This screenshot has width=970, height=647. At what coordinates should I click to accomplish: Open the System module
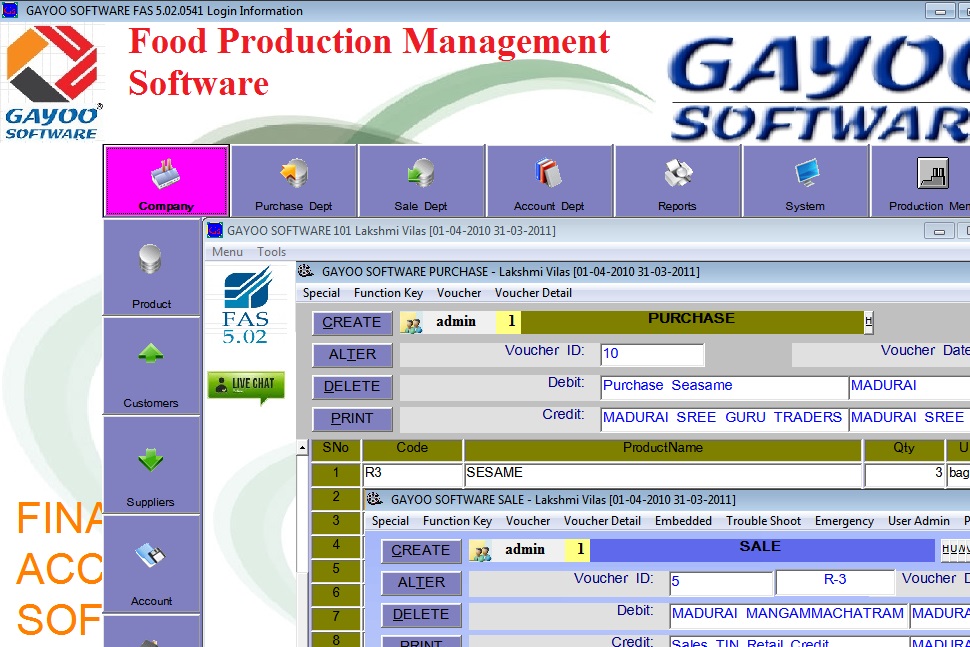click(805, 180)
